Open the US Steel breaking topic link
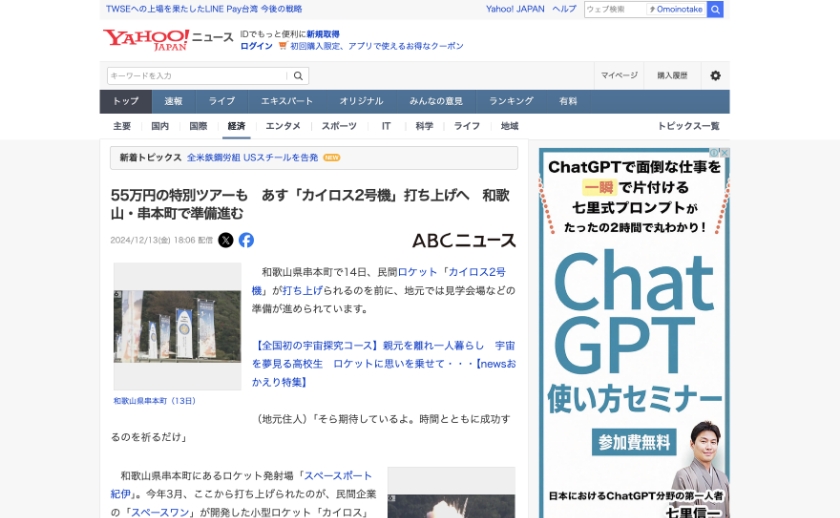Image resolution: width=840 pixels, height=518 pixels. pyautogui.click(x=252, y=158)
